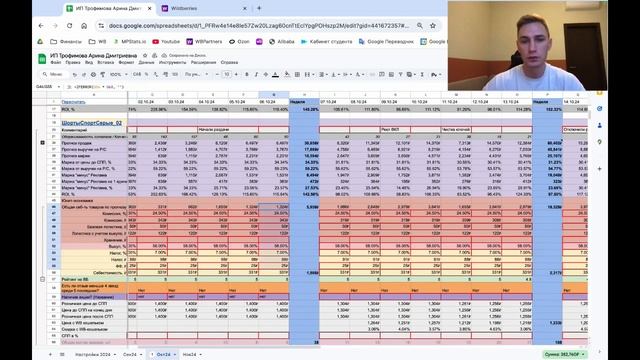640x360 pixels.
Task: Click the Create filter icon
Action: click(x=400, y=75)
